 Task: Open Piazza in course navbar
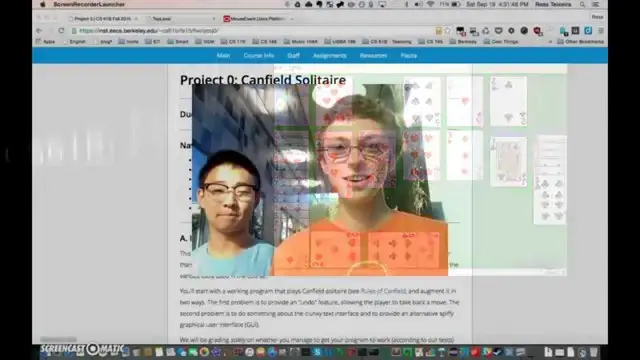(409, 56)
